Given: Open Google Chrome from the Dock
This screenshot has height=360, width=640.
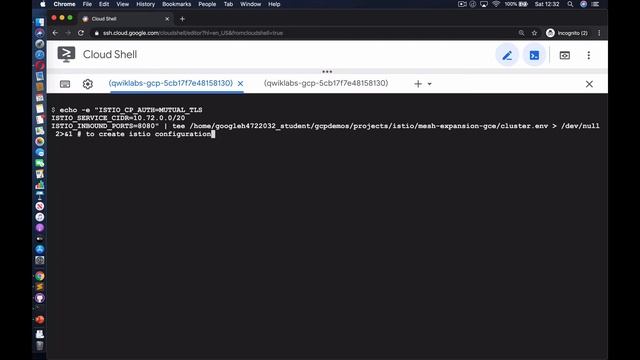Looking at the screenshot, I should [40, 276].
